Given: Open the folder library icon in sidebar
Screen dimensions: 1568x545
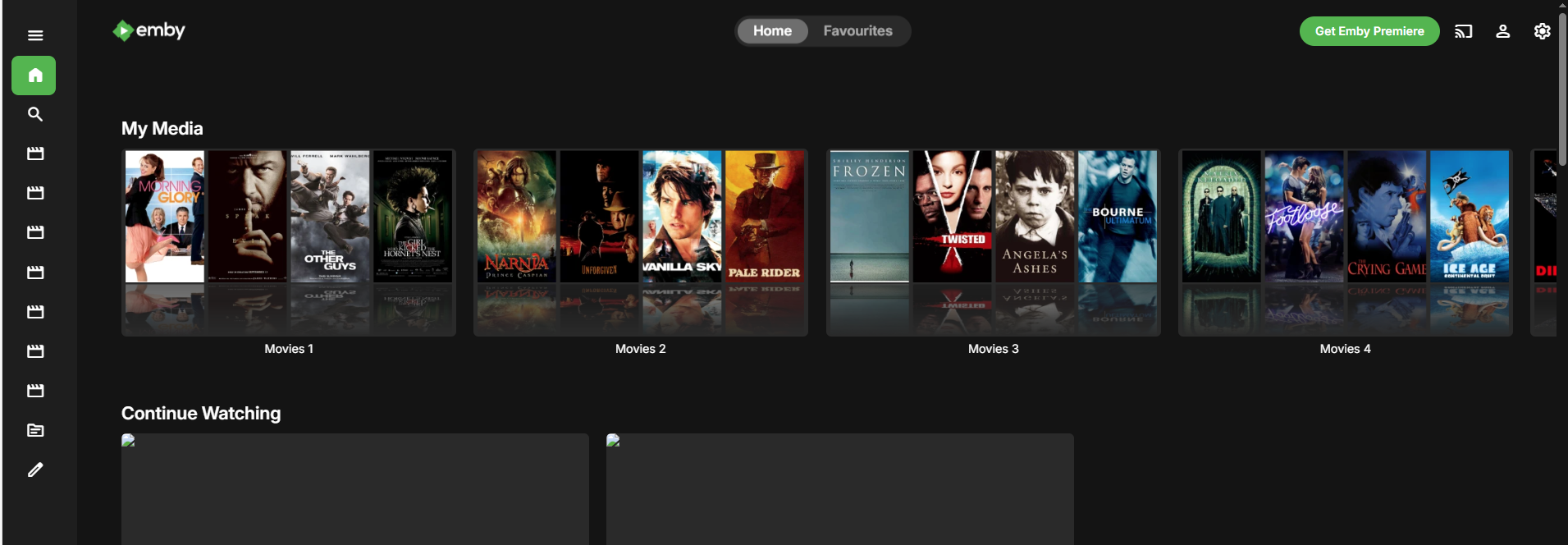Looking at the screenshot, I should point(34,430).
